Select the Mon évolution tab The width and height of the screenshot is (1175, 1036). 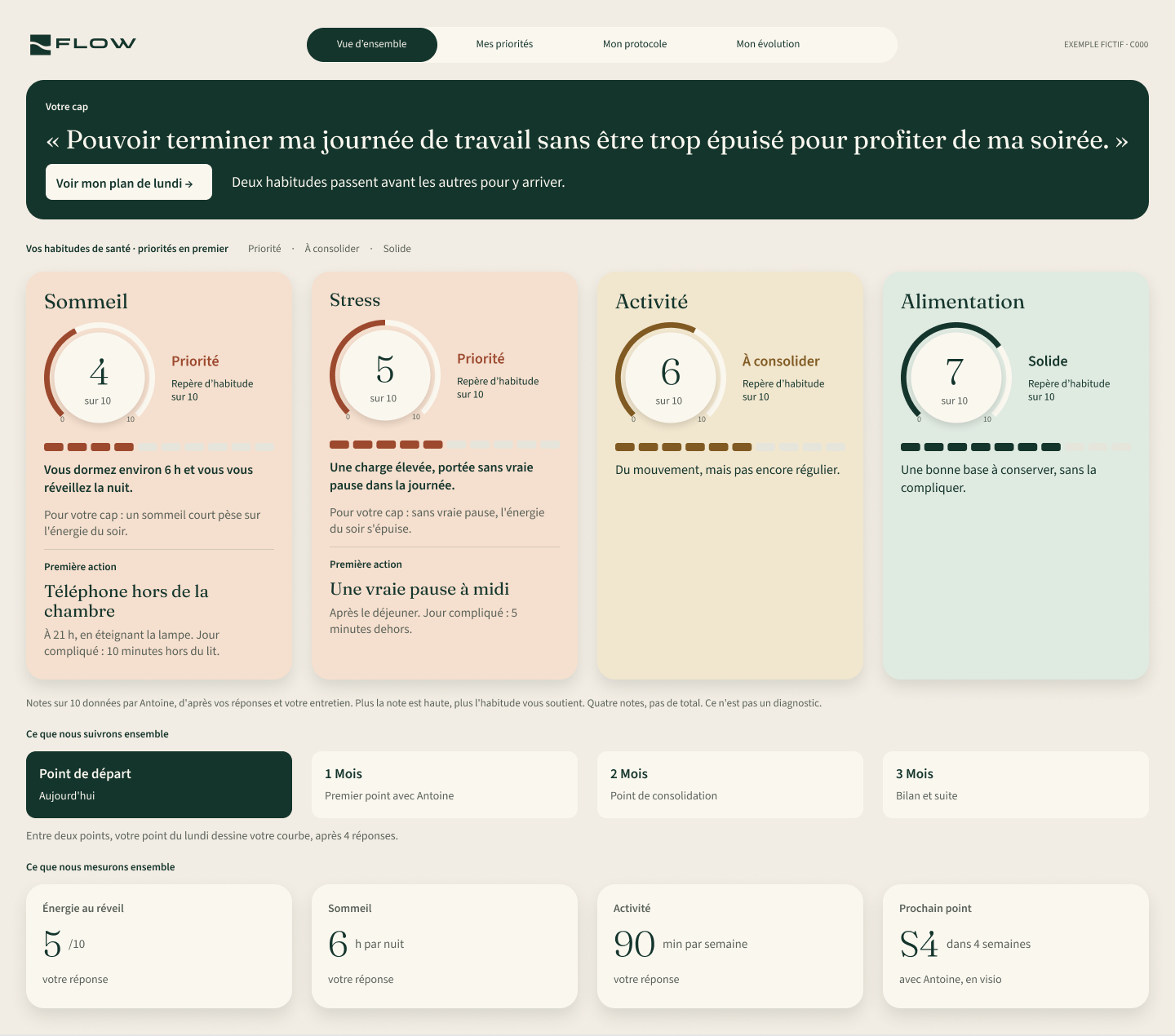point(768,44)
